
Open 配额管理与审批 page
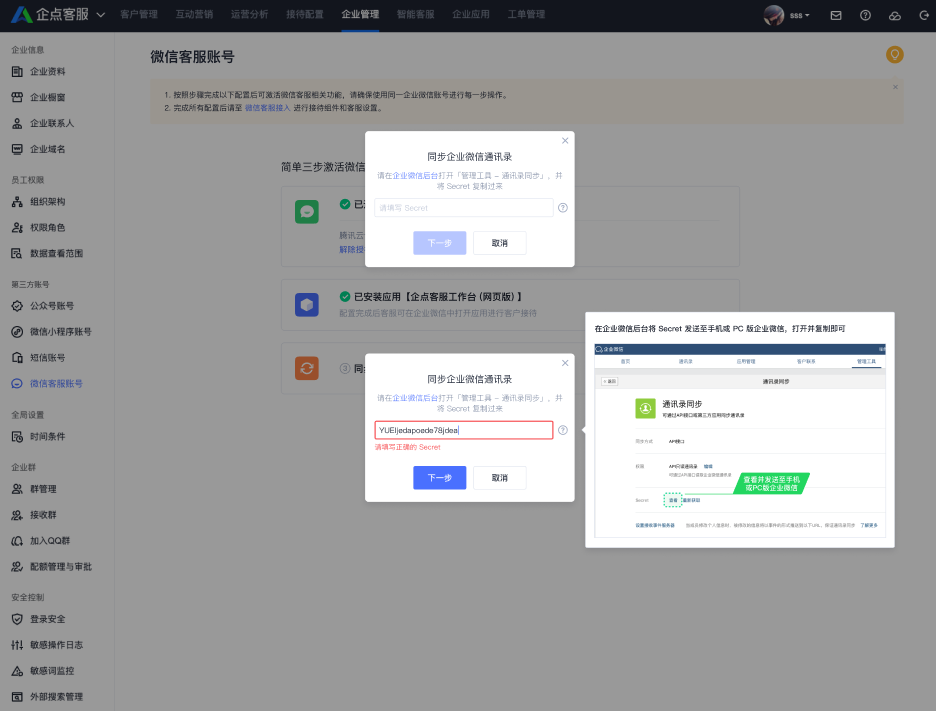pos(60,567)
